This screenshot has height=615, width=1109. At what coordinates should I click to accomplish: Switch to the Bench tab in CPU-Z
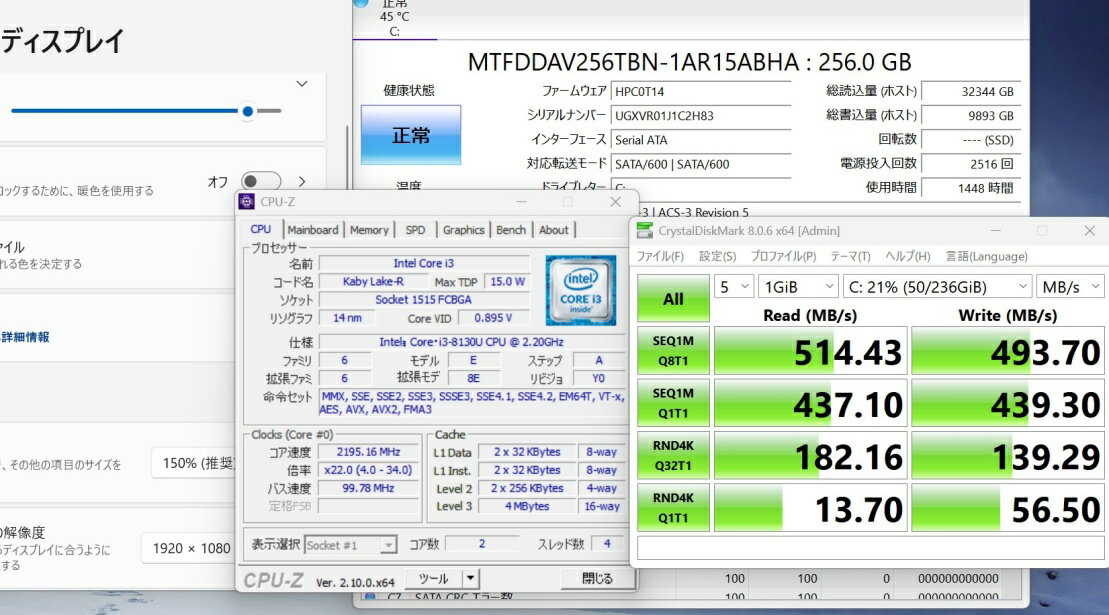click(511, 230)
